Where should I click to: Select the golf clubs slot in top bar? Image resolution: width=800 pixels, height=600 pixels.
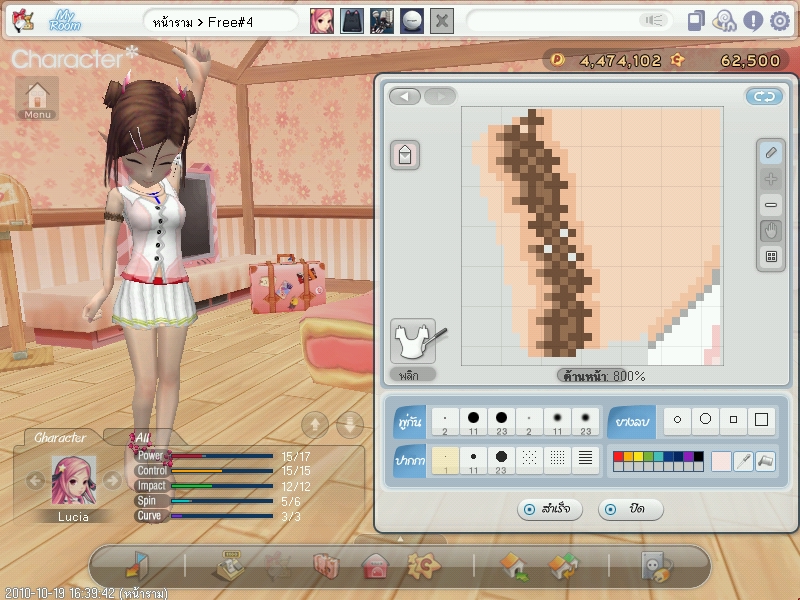pyautogui.click(x=382, y=21)
